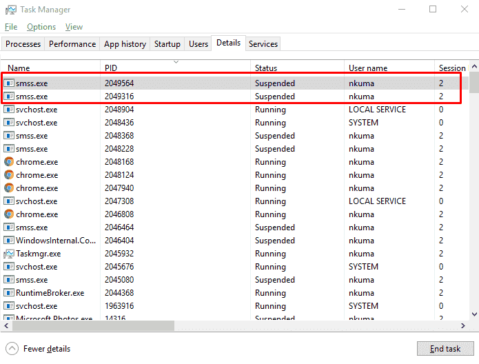Switch to the Startup tab
The height and width of the screenshot is (364, 479).
coord(167,44)
